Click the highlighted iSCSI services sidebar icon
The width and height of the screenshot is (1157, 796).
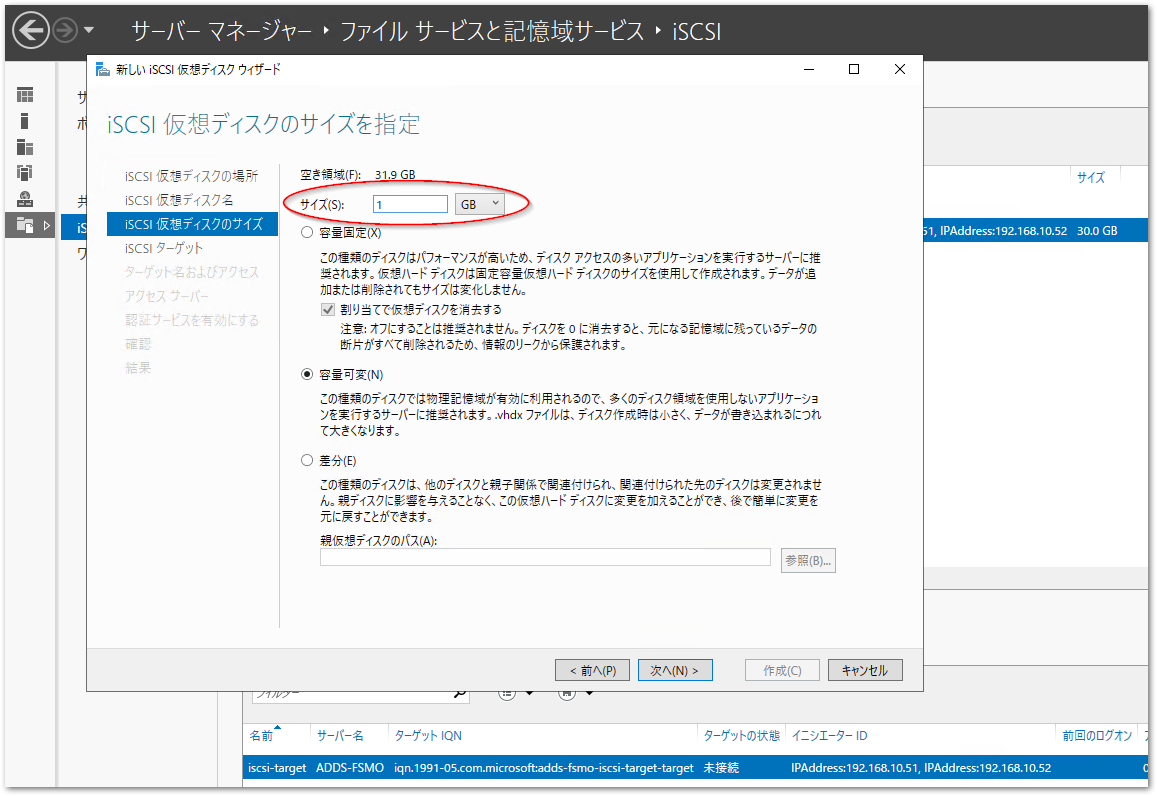click(23, 227)
